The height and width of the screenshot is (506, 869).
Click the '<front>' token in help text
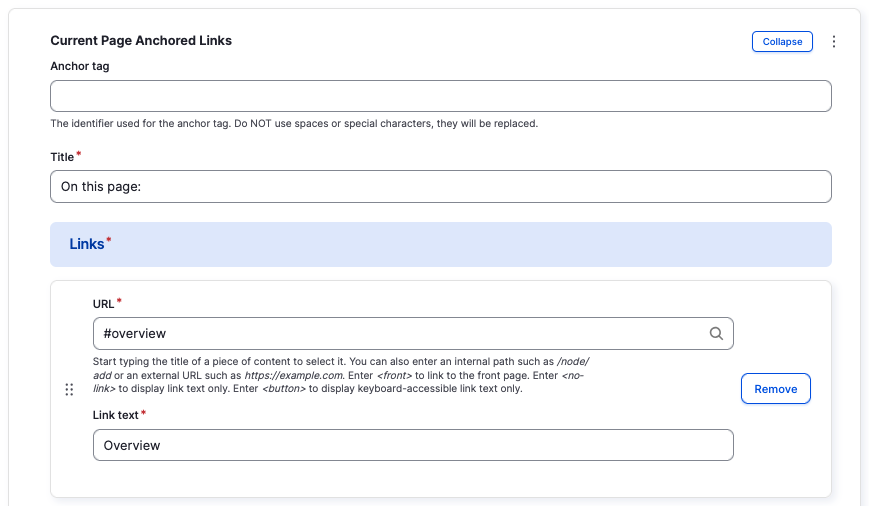tap(396, 375)
